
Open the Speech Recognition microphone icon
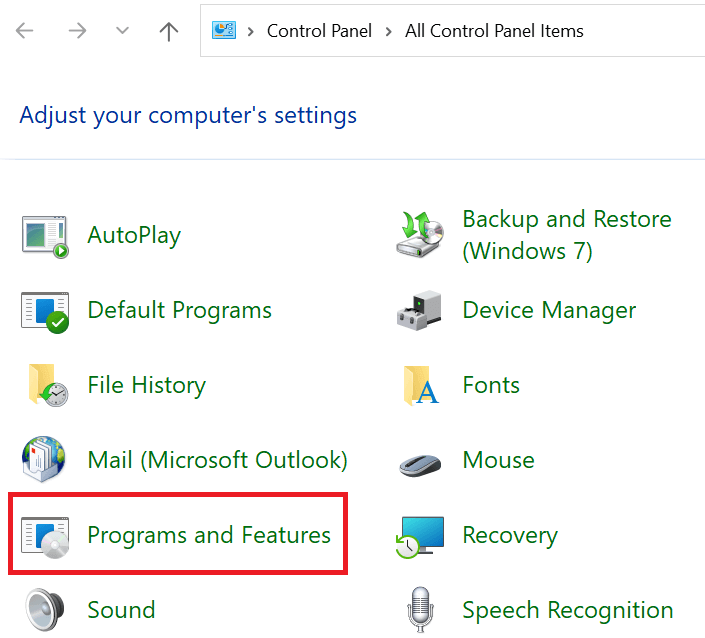click(x=420, y=610)
